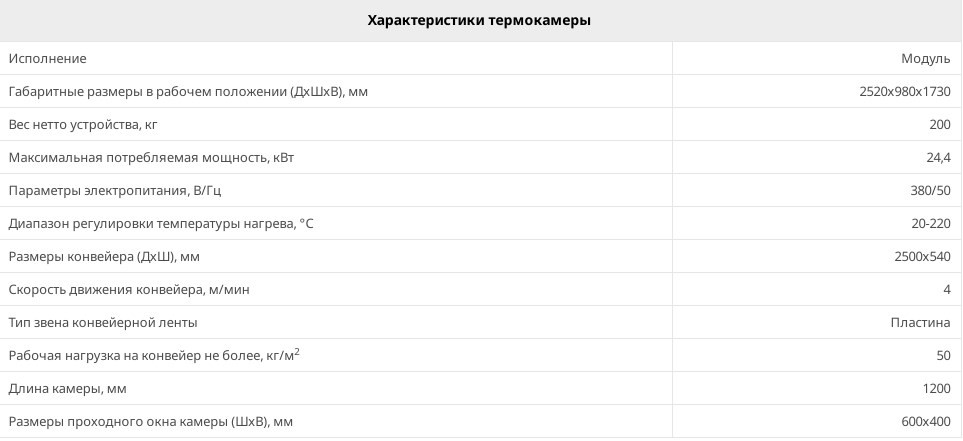Select the "Тип звена конвейерной ленты" label

click(103, 323)
